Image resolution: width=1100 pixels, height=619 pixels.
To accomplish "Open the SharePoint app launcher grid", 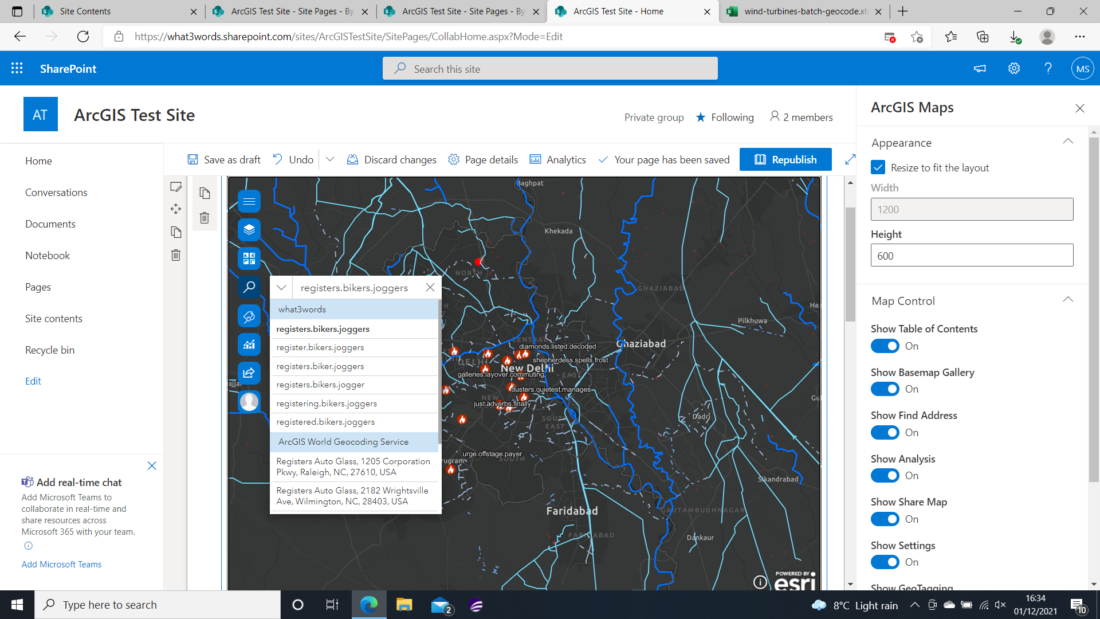I will point(17,68).
